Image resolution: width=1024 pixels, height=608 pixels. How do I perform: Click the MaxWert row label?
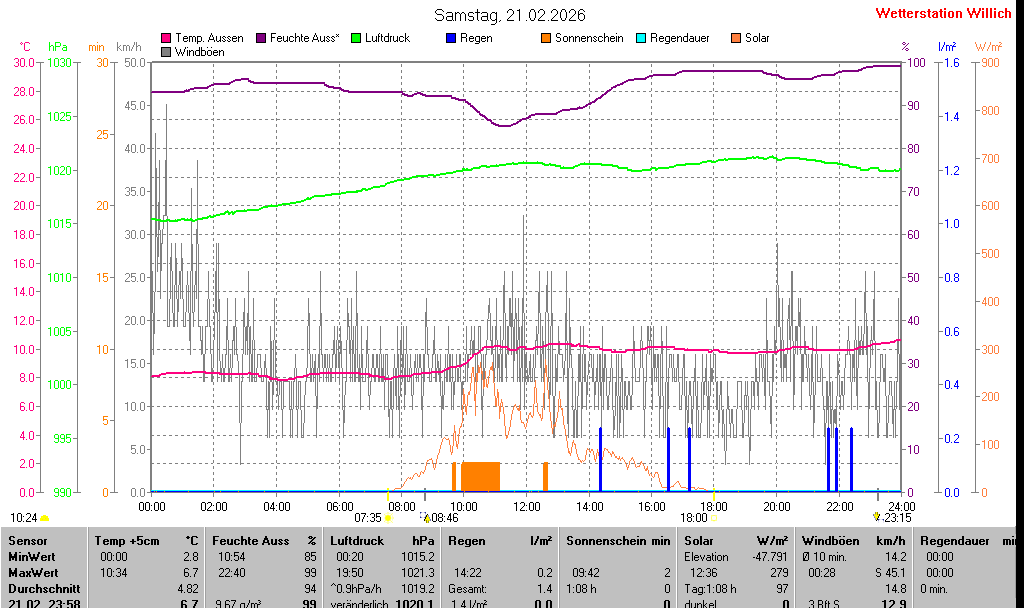[x=34, y=573]
